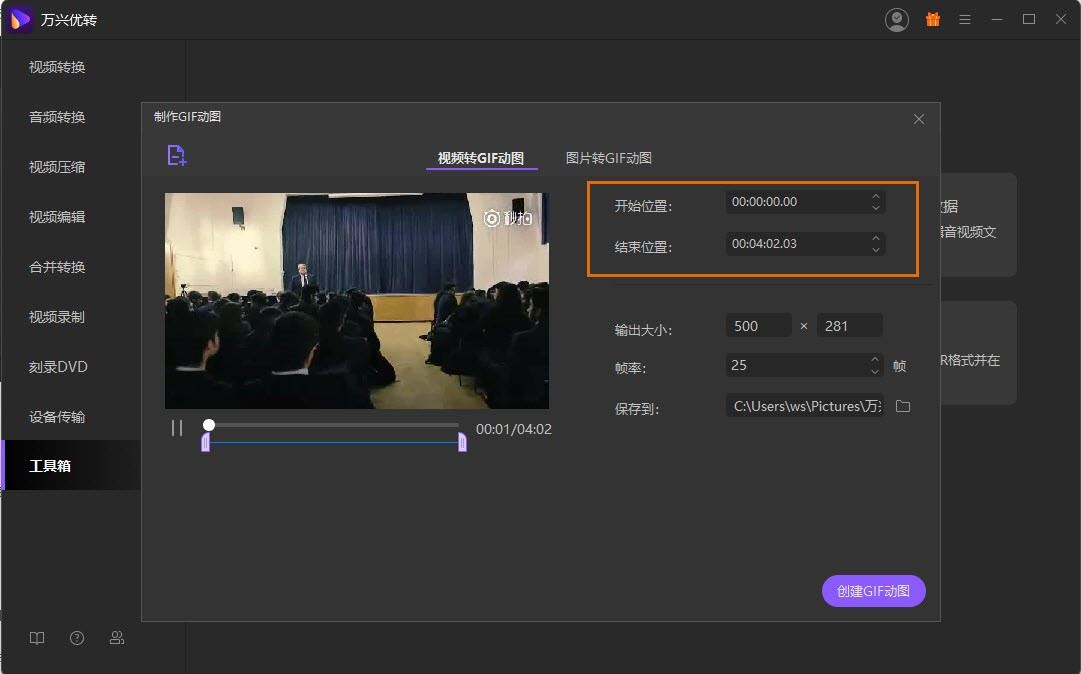Screen dimensions: 1081x674
Task: Select the 视频转GIF动图 tab
Action: pos(481,158)
